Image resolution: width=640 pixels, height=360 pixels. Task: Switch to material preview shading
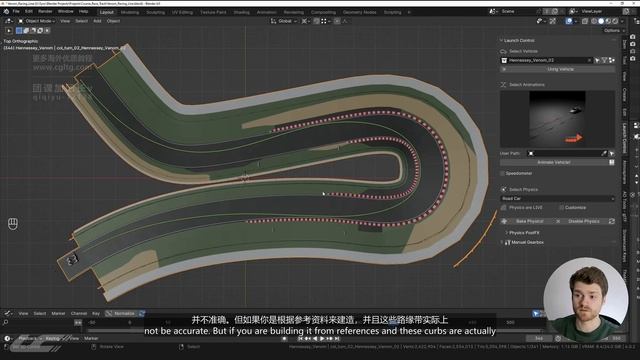pyautogui.click(x=608, y=21)
